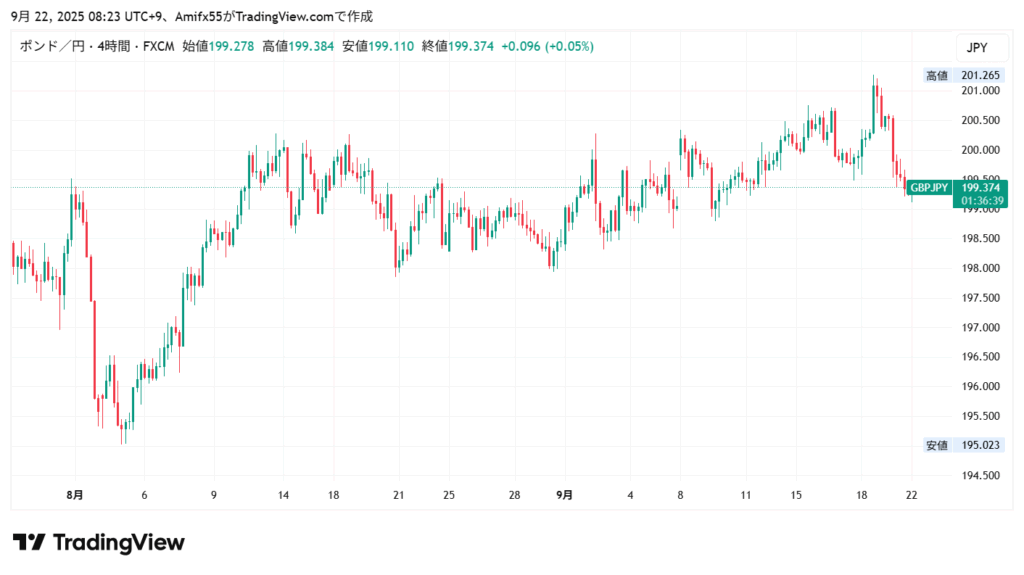The width and height of the screenshot is (1024, 575).
Task: Select the 安値 195.023 low marker
Action: pos(961,444)
